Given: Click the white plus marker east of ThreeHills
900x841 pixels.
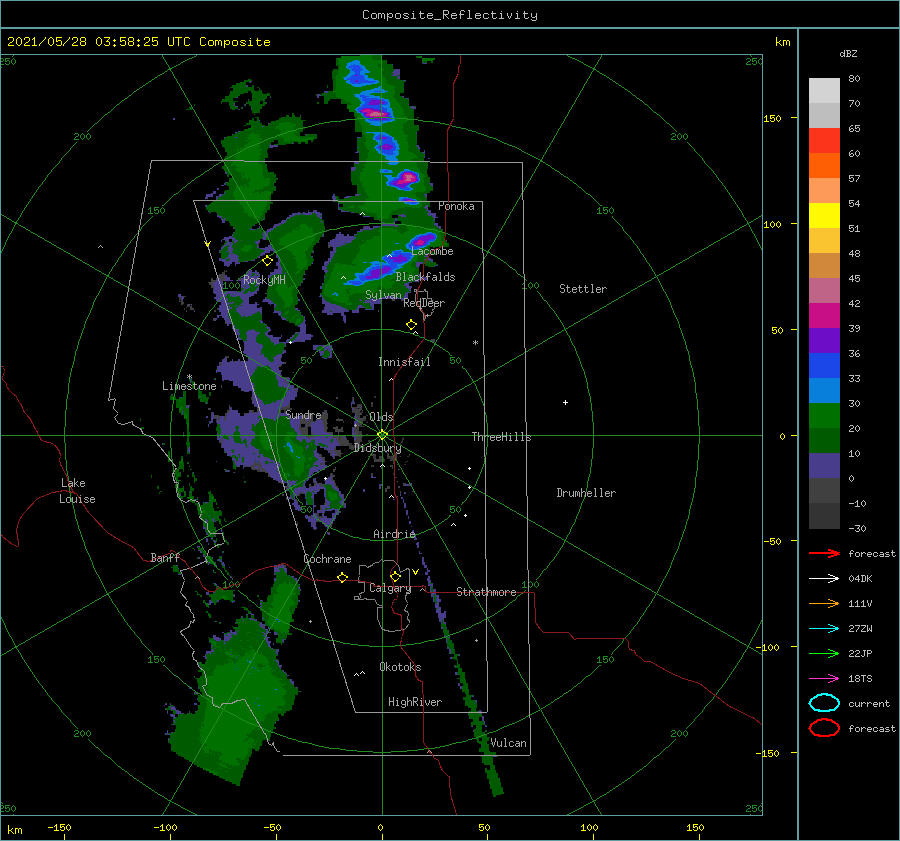Looking at the screenshot, I should point(565,402).
